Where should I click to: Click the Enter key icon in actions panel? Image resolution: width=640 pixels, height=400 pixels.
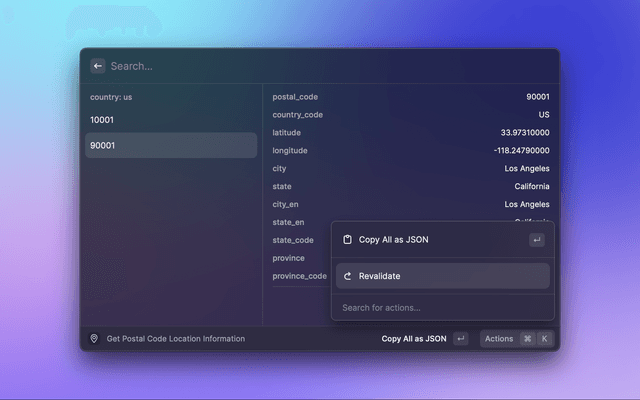[x=536, y=240]
